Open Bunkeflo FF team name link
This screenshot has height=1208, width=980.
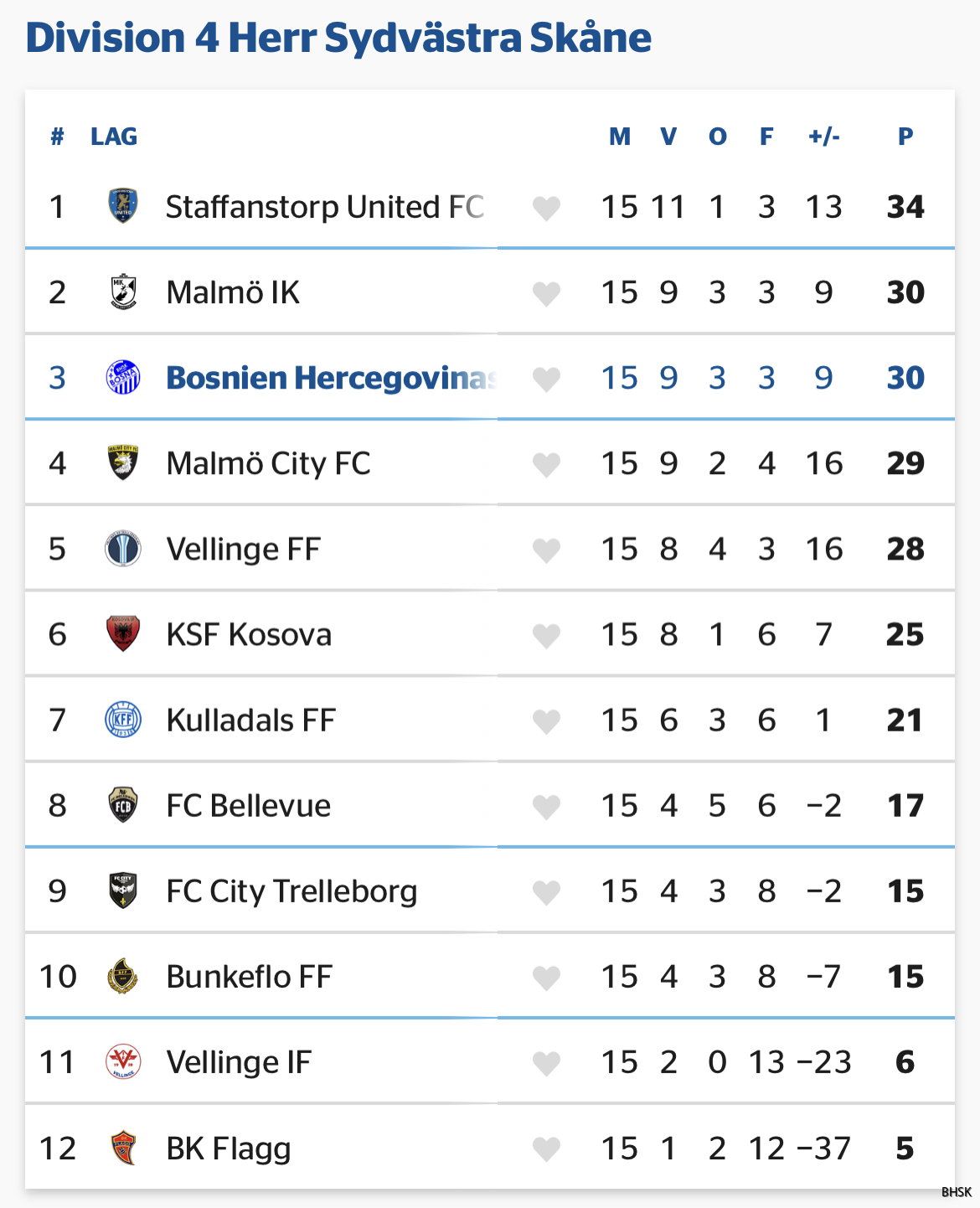[x=249, y=977]
